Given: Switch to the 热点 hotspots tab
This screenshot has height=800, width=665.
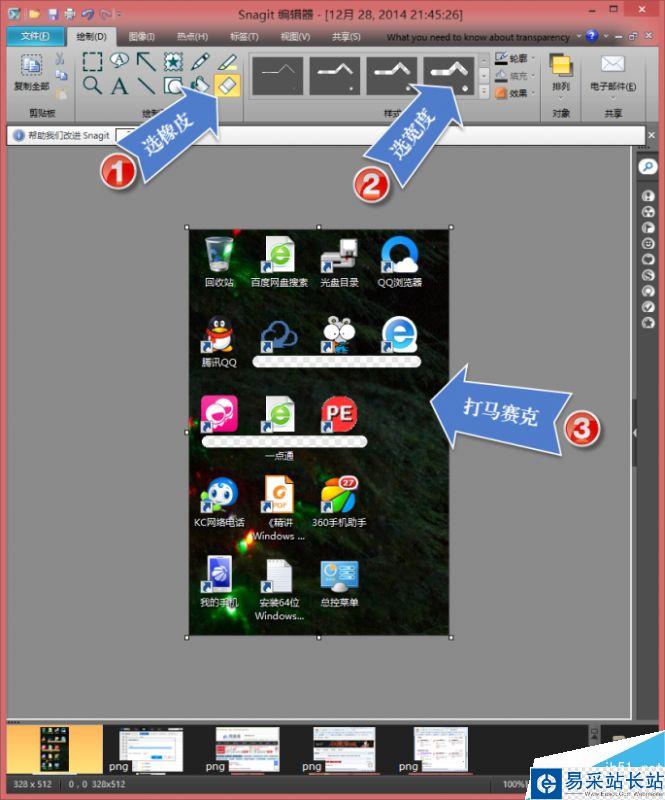Looking at the screenshot, I should point(192,37).
